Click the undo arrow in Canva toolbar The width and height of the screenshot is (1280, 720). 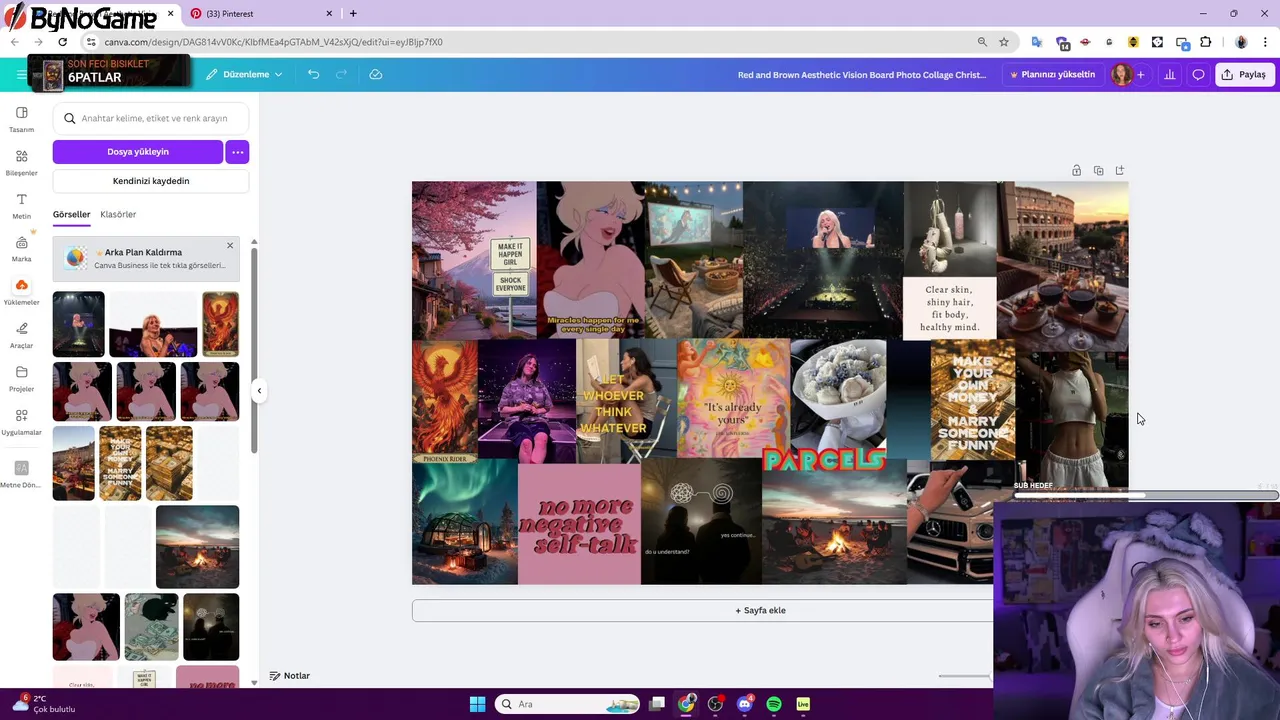pos(313,74)
